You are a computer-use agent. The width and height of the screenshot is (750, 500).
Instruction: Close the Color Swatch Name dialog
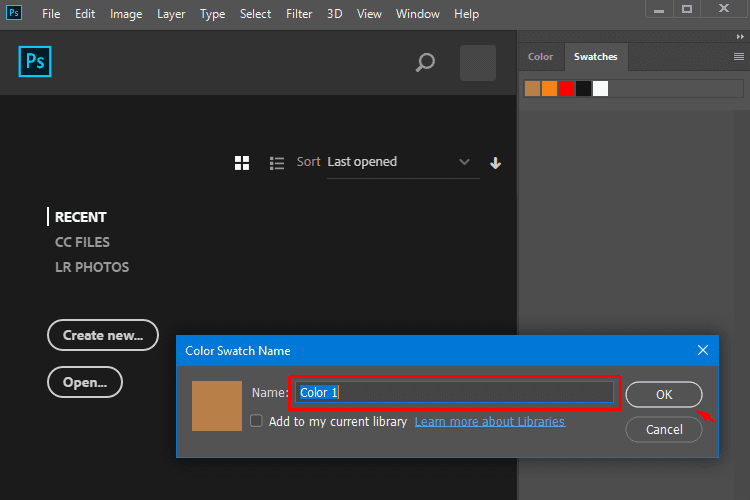[703, 350]
